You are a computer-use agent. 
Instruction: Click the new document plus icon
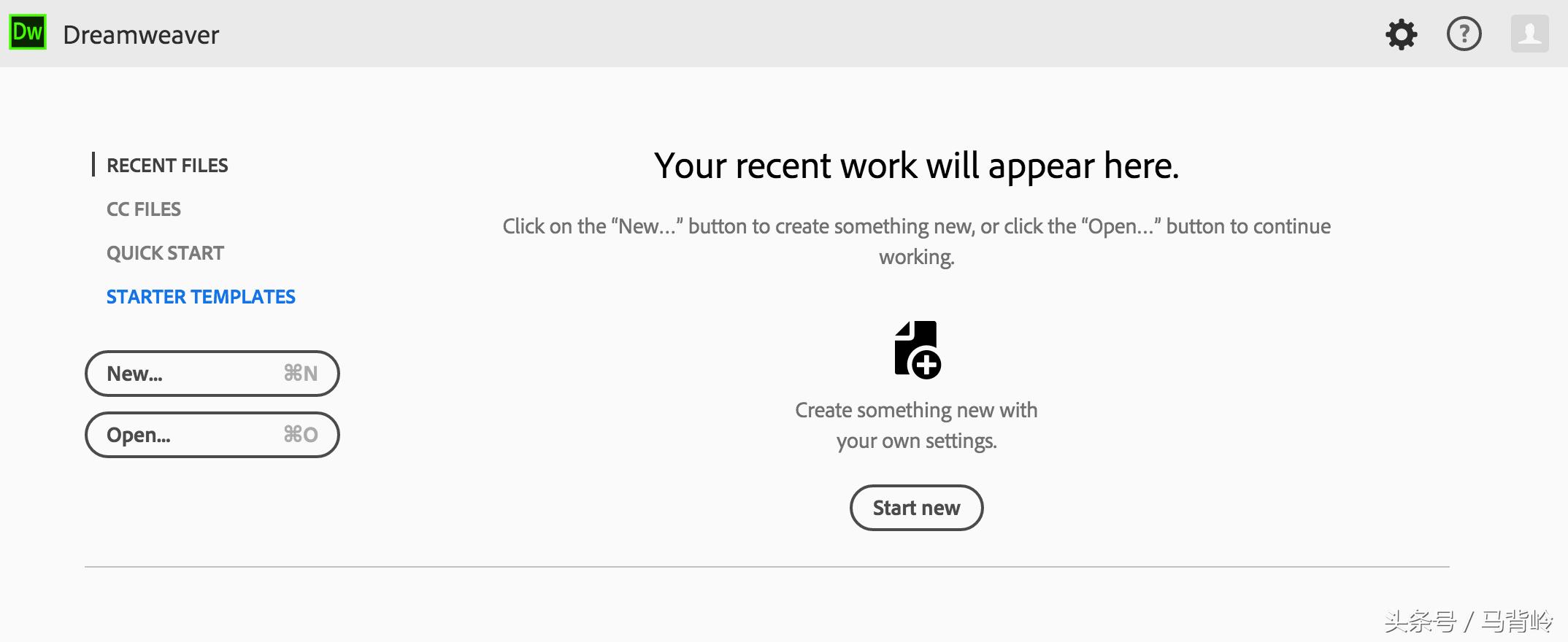coord(917,349)
